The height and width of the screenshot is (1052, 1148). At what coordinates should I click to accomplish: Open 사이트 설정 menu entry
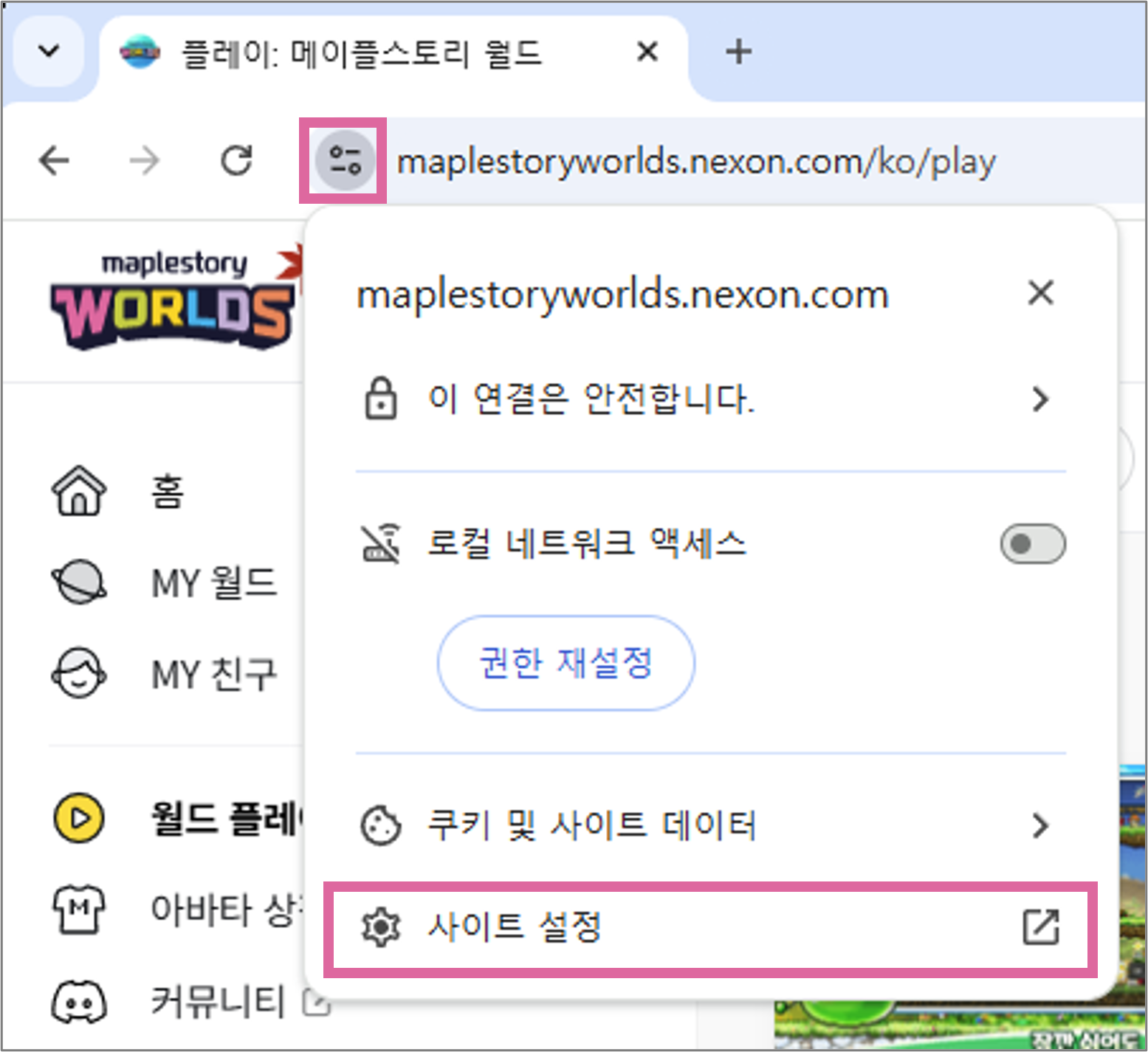[709, 928]
